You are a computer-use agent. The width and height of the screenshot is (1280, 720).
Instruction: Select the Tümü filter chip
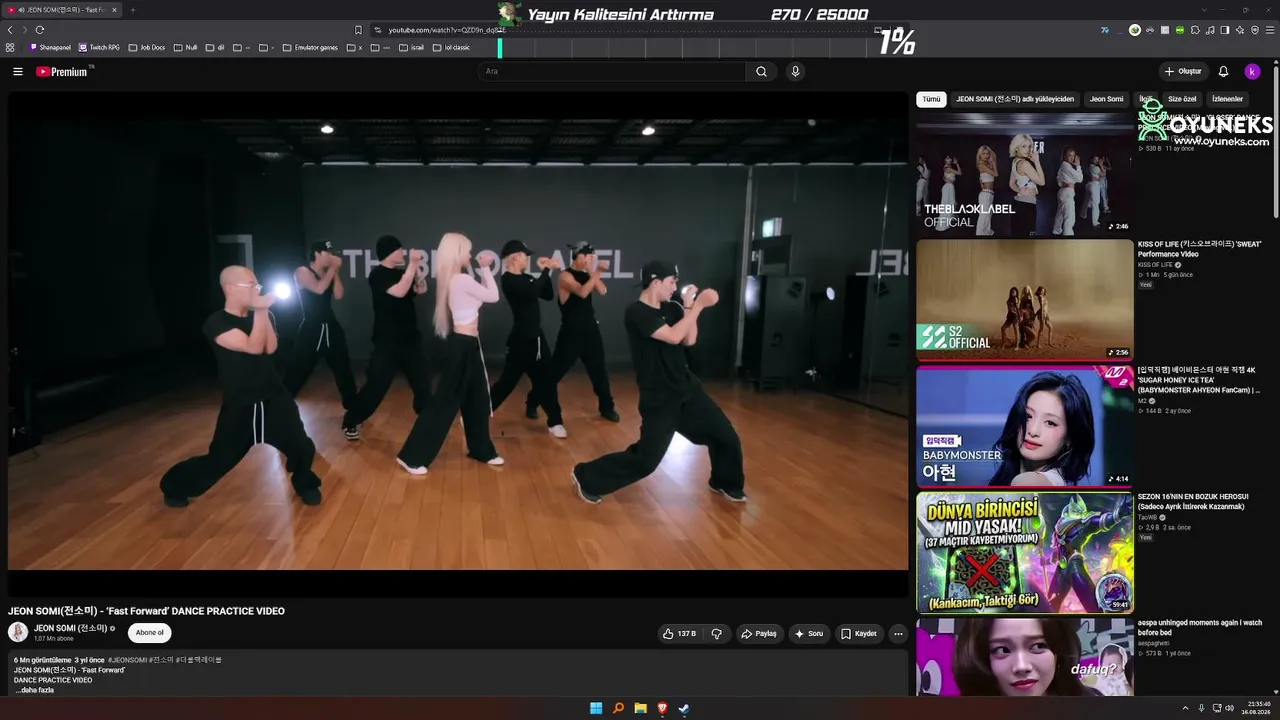point(931,99)
